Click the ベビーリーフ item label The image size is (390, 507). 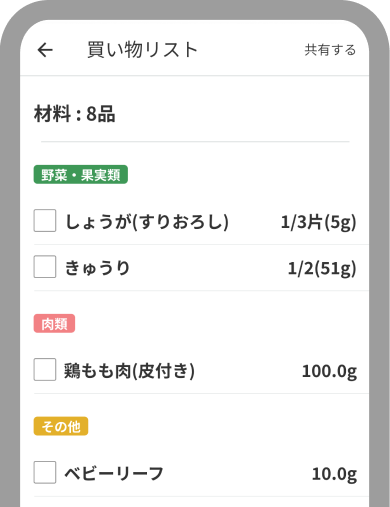(x=114, y=473)
